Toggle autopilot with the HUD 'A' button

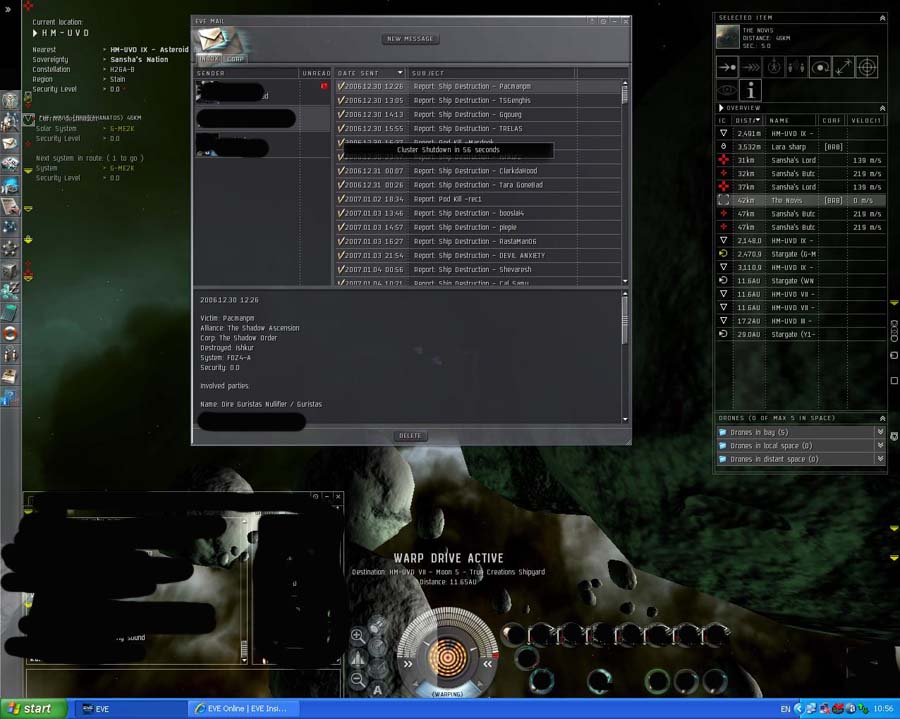click(377, 690)
